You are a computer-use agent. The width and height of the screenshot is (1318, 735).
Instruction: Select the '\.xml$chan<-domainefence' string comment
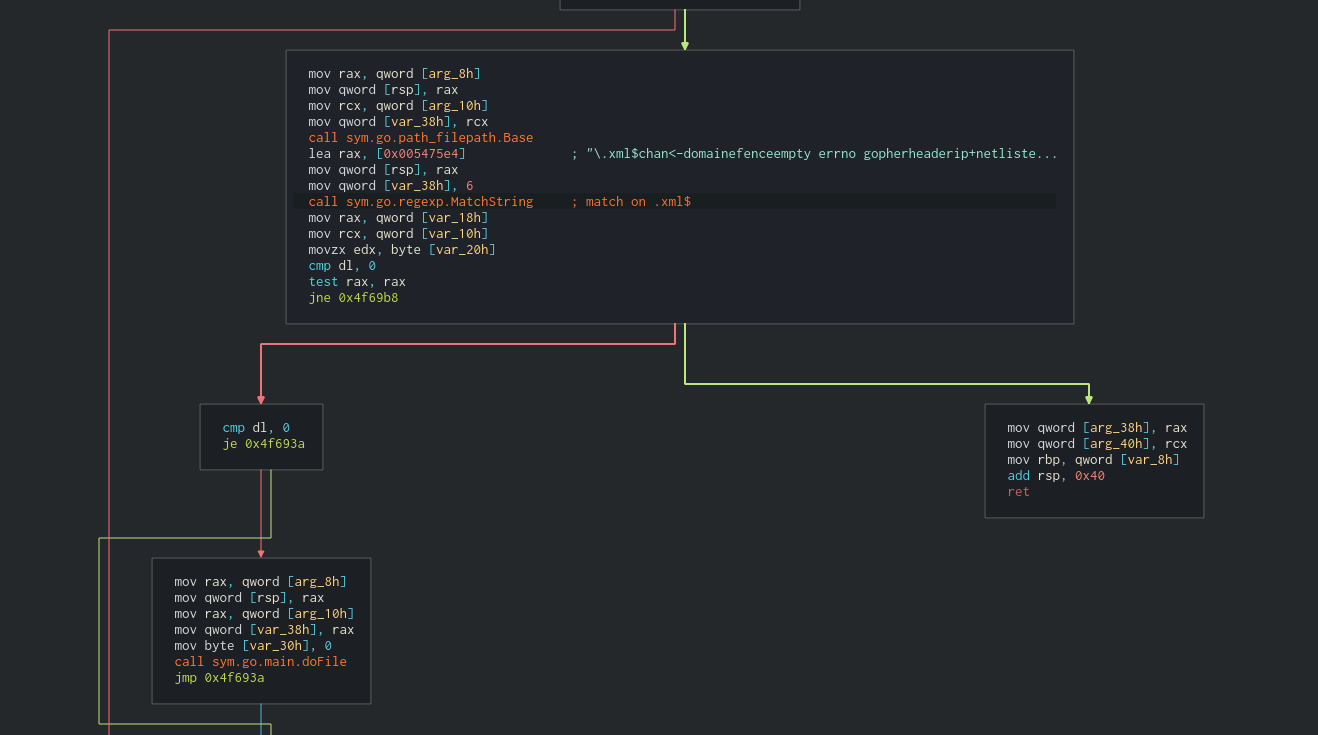(814, 154)
